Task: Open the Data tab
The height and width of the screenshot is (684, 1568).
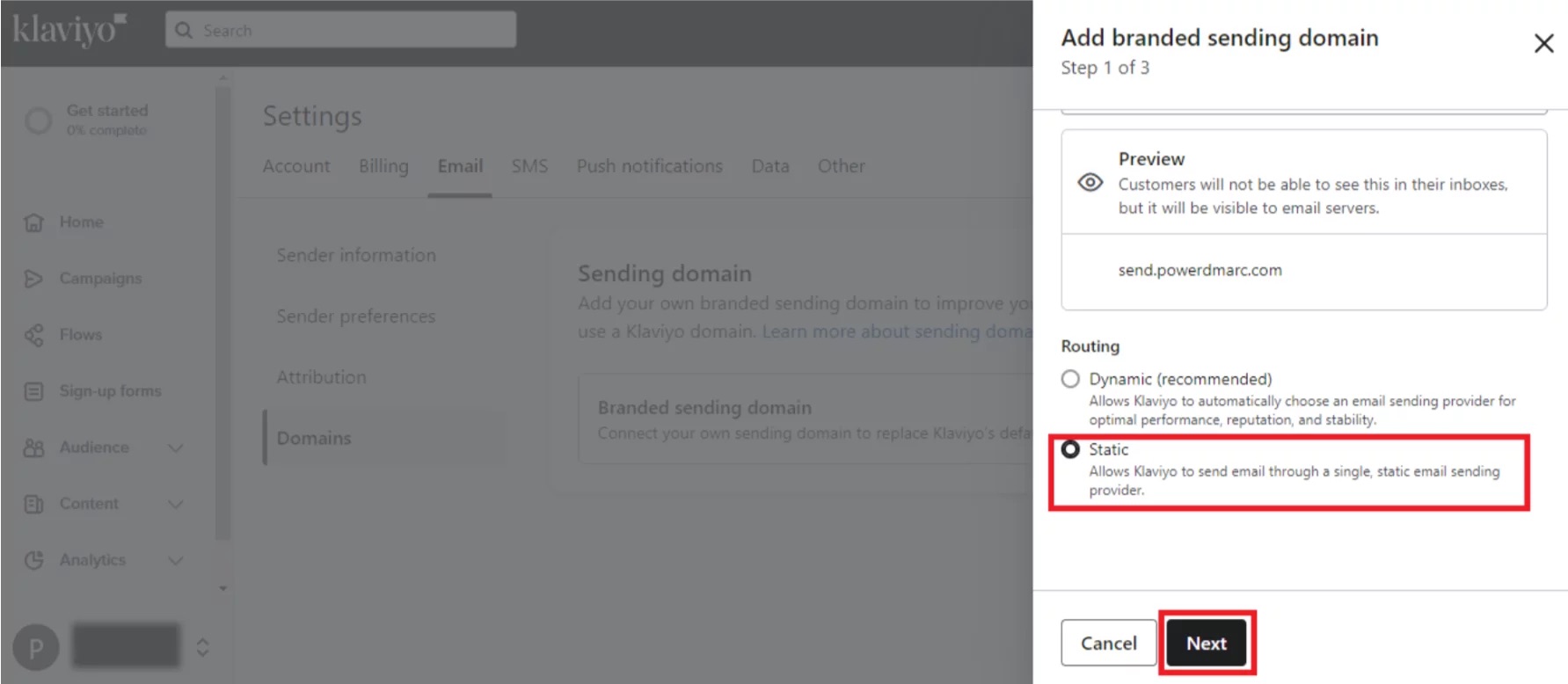Action: pos(770,166)
